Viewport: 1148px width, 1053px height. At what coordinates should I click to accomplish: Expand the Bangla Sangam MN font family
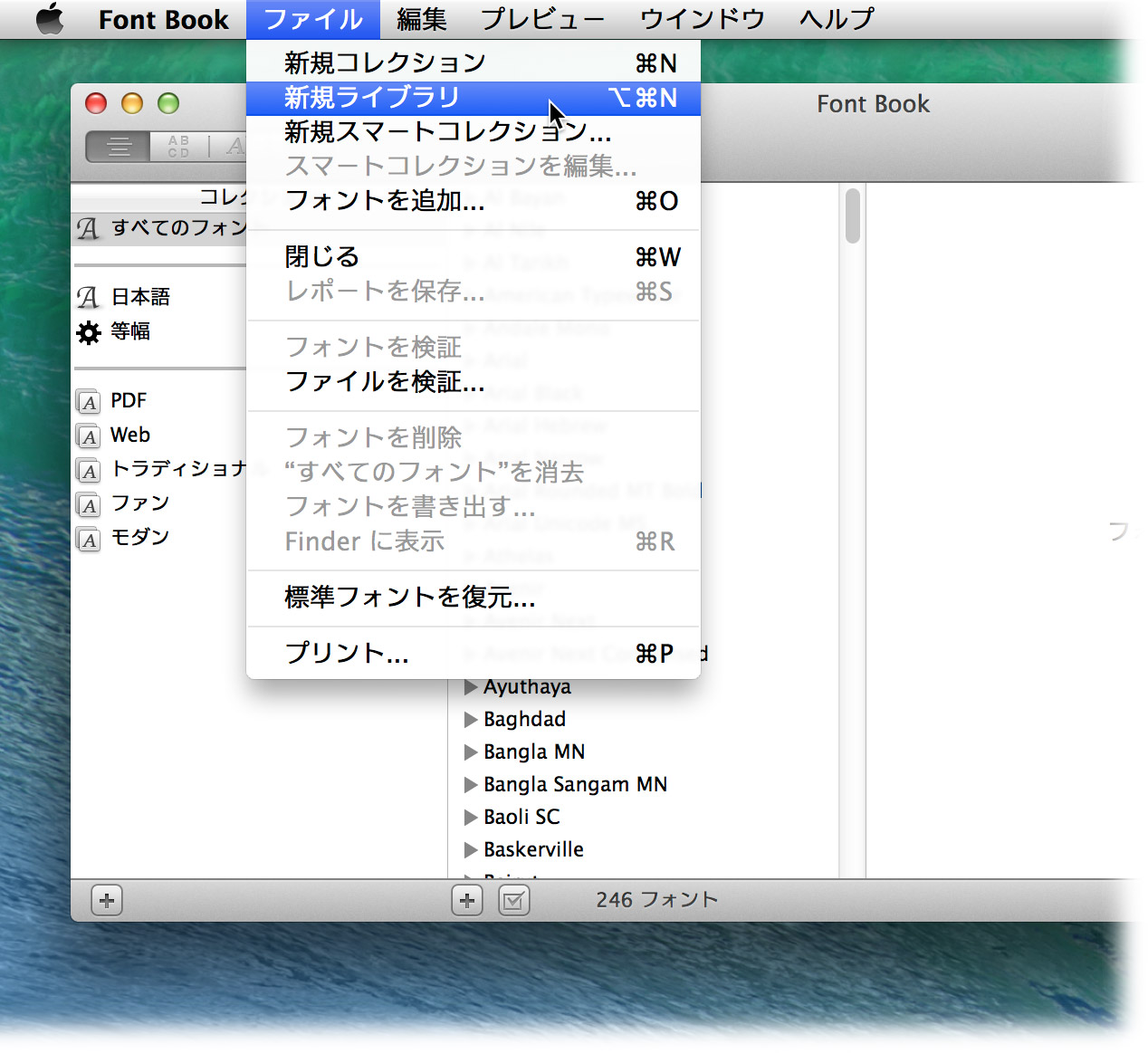[x=471, y=785]
